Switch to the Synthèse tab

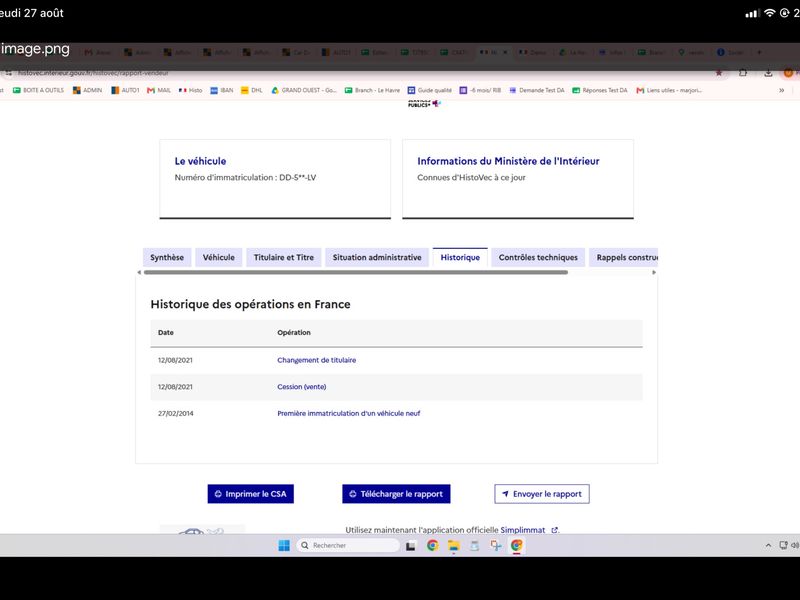167,258
